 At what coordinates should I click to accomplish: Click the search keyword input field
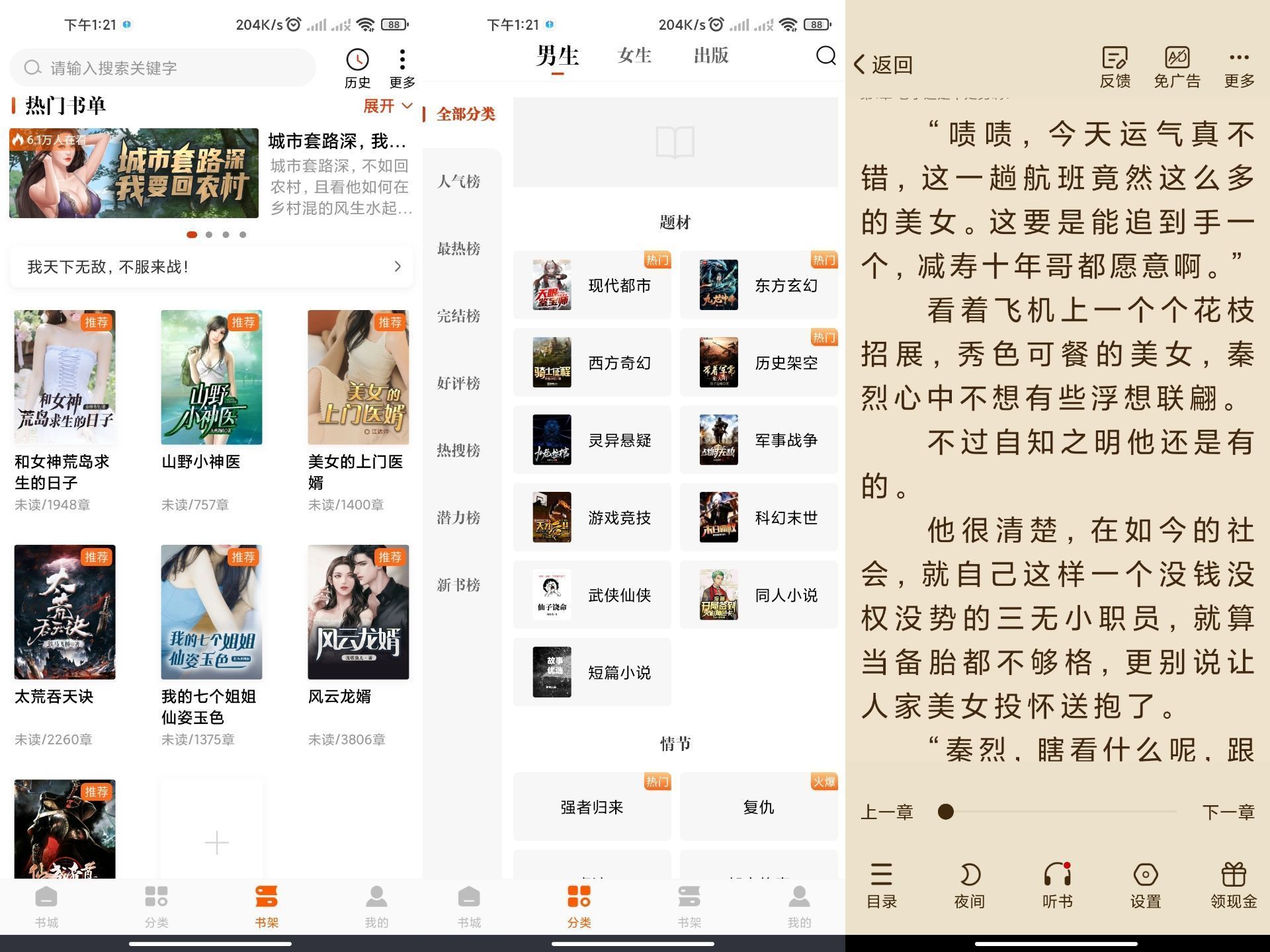point(162,67)
